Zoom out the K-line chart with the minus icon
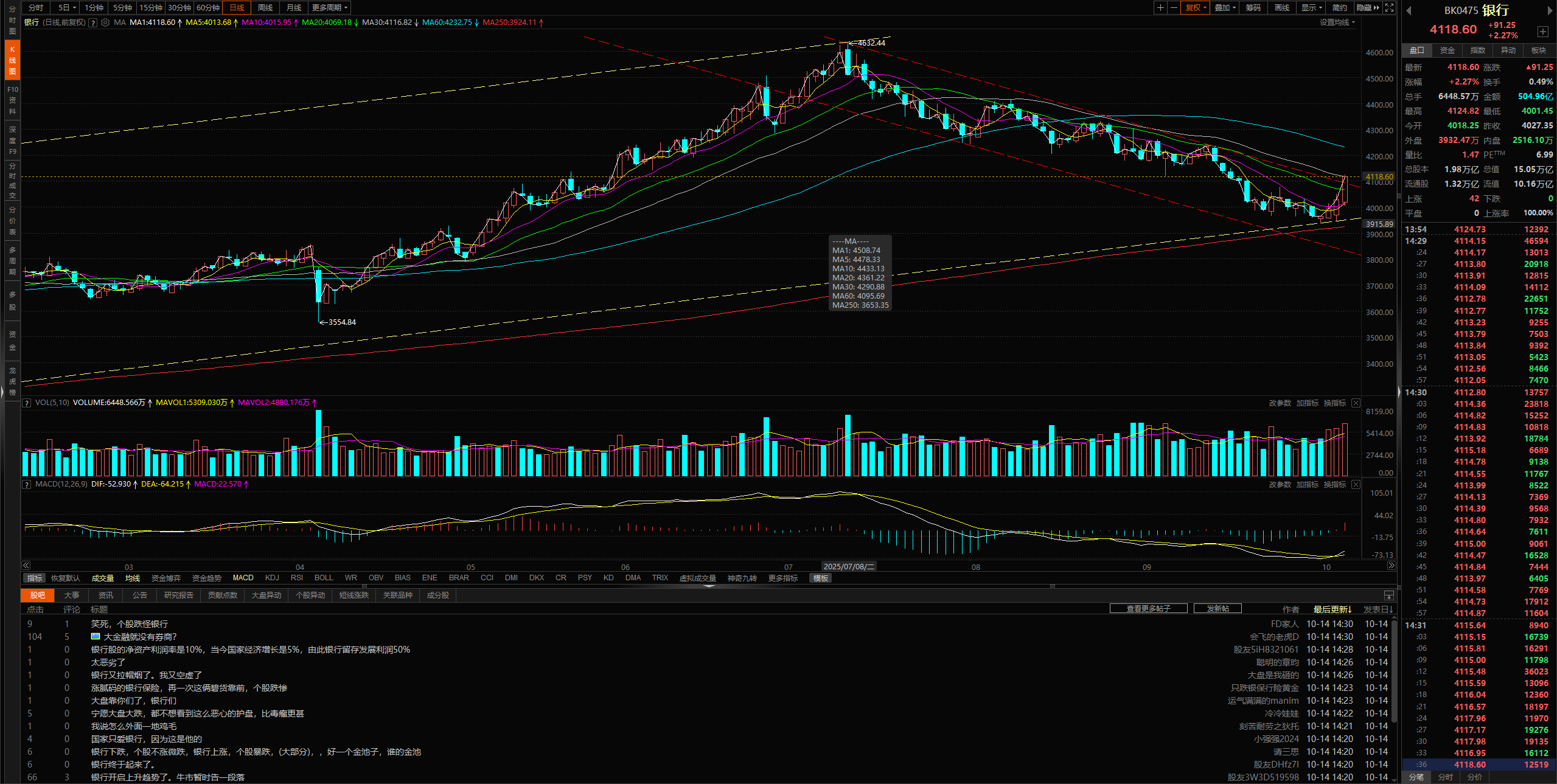Viewport: 1557px width, 784px height. (1173, 8)
